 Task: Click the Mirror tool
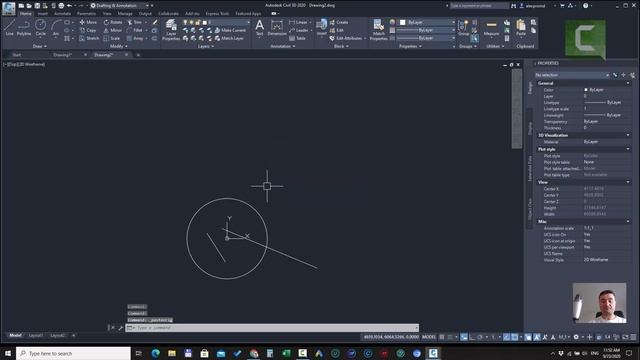113,30
